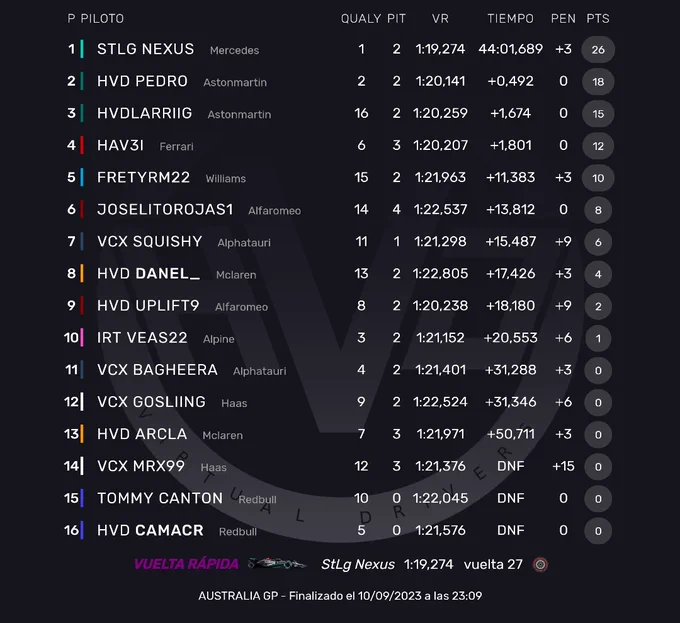Viewport: 680px width, 623px height.
Task: Open driver VCX SQUISHY's name
Action: (150, 241)
